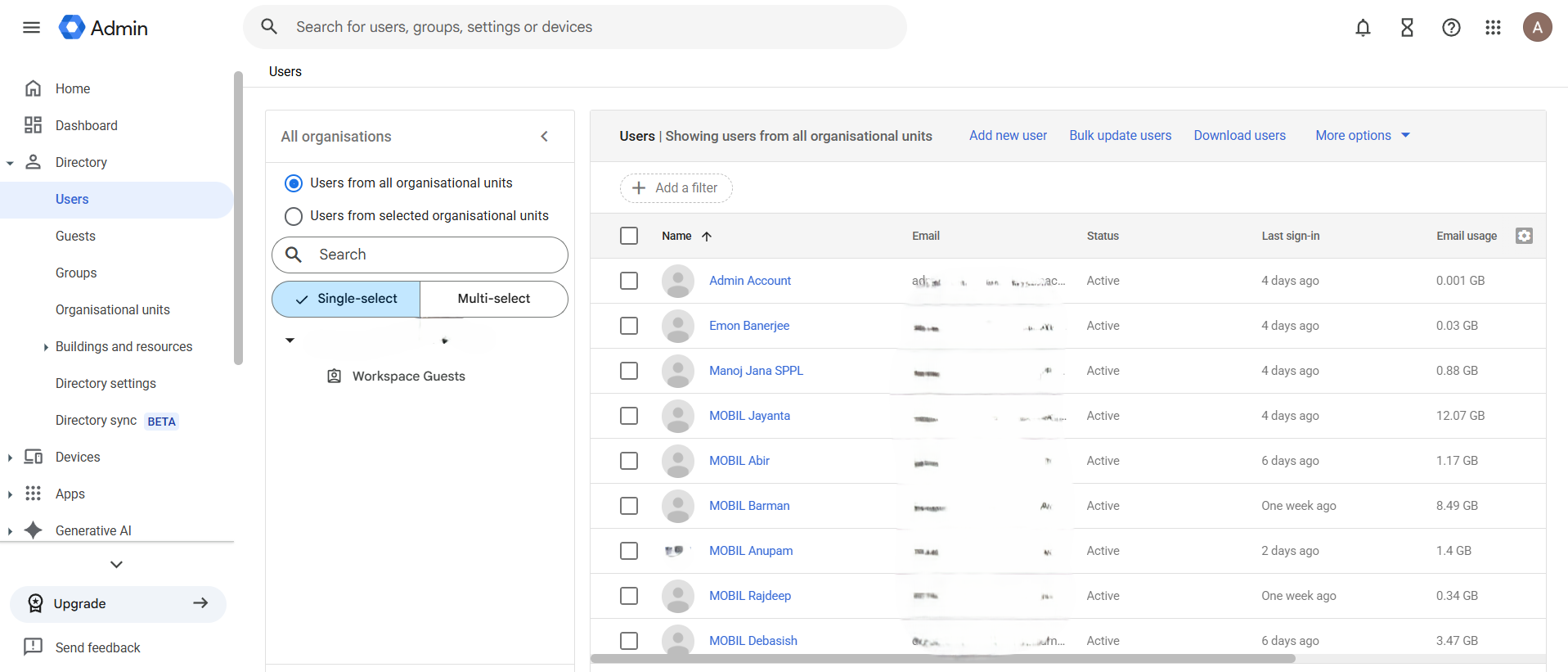Click the search magnifier icon in top bar
The height and width of the screenshot is (672, 1568).
pos(269,27)
